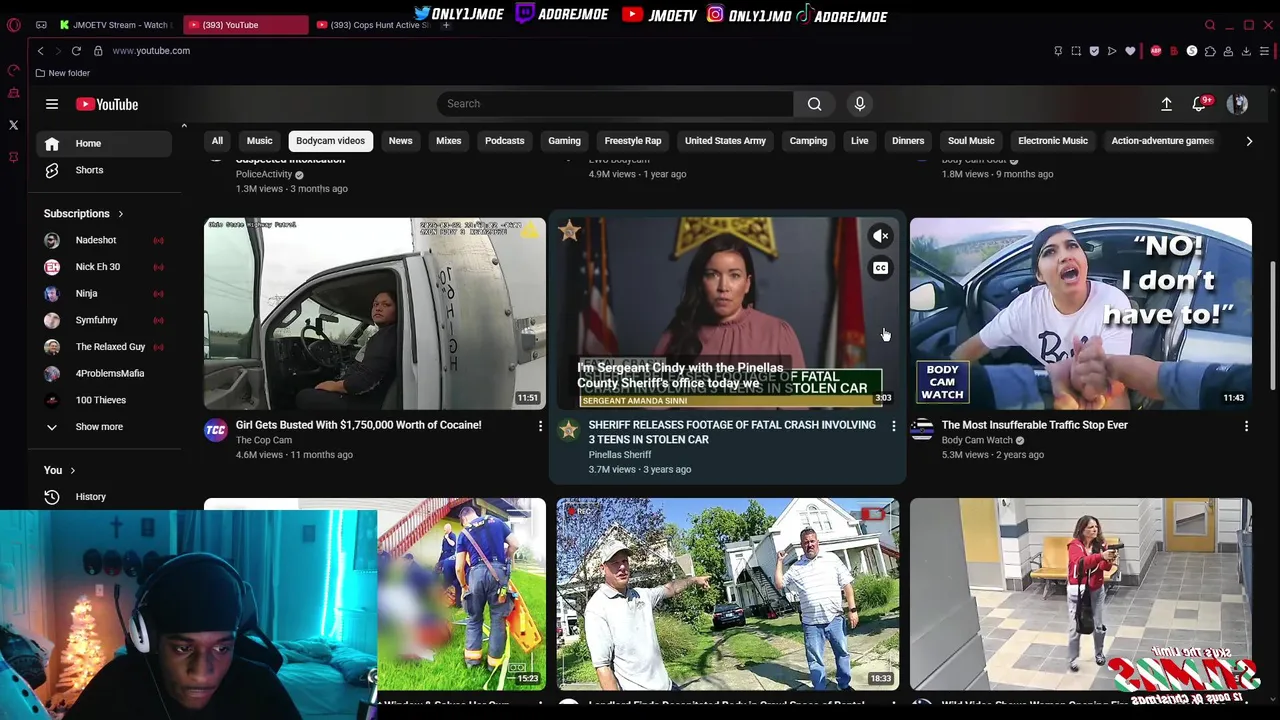The image size is (1280, 720).
Task: Open GX Control speedometer in sidebar
Action: (14, 71)
